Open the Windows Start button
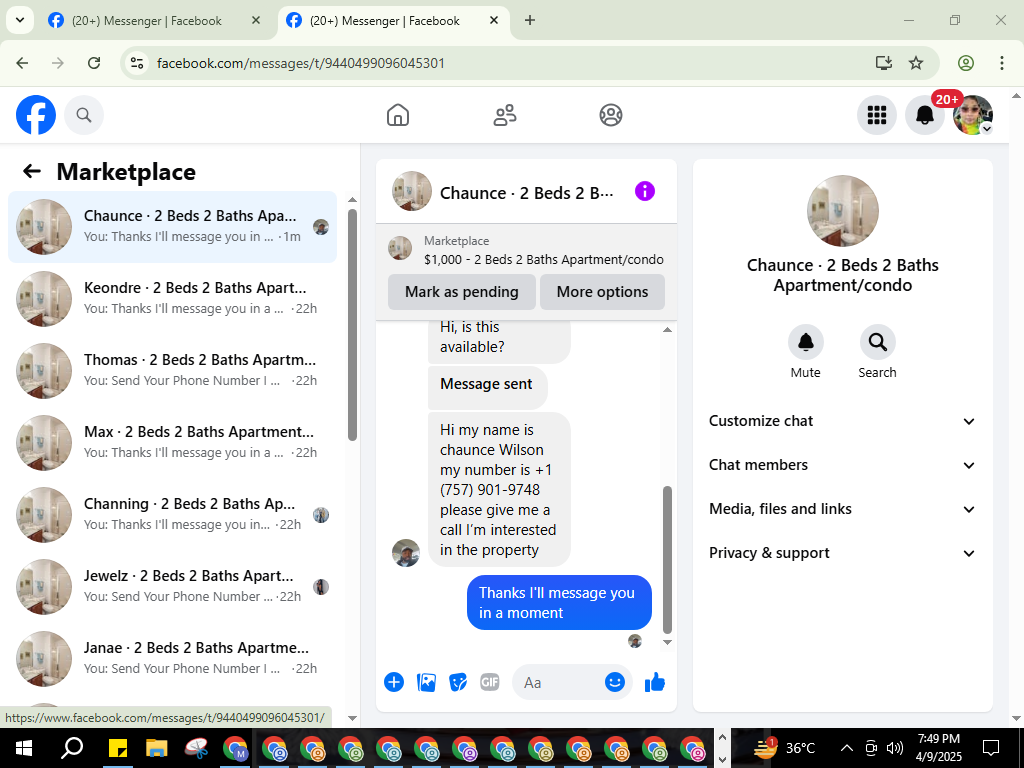Image resolution: width=1024 pixels, height=768 pixels. [24, 748]
